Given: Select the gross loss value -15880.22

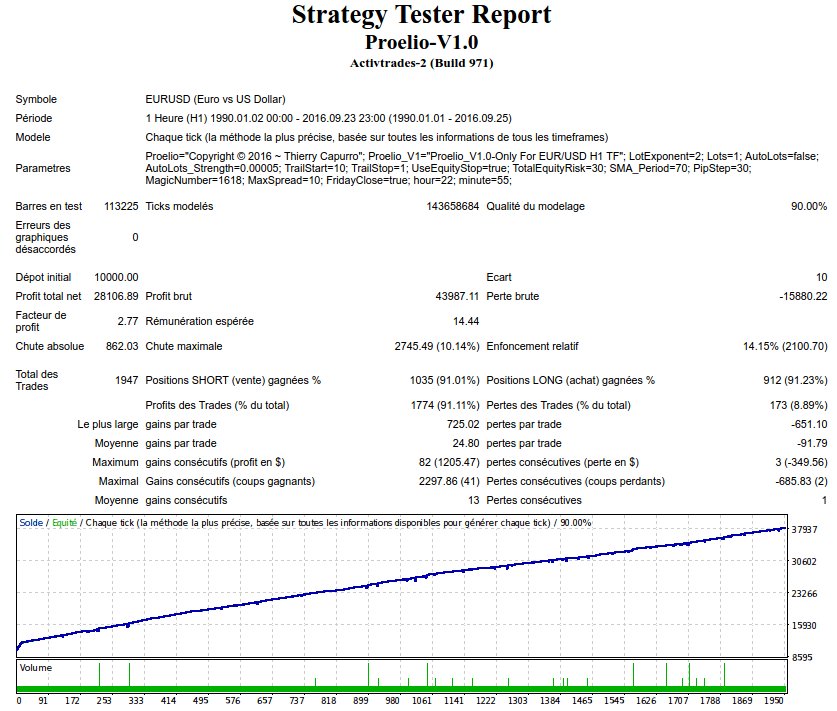Looking at the screenshot, I should coord(803,296).
